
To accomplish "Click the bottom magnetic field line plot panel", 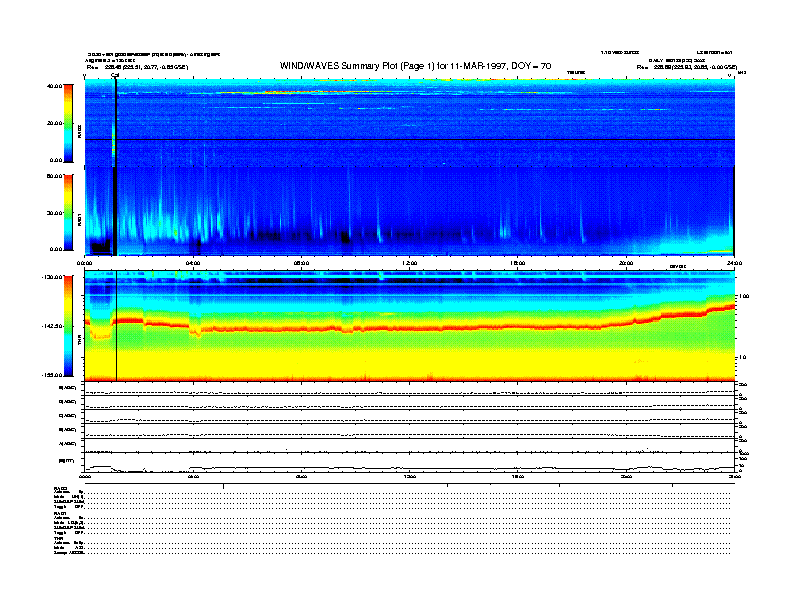I will [409, 463].
